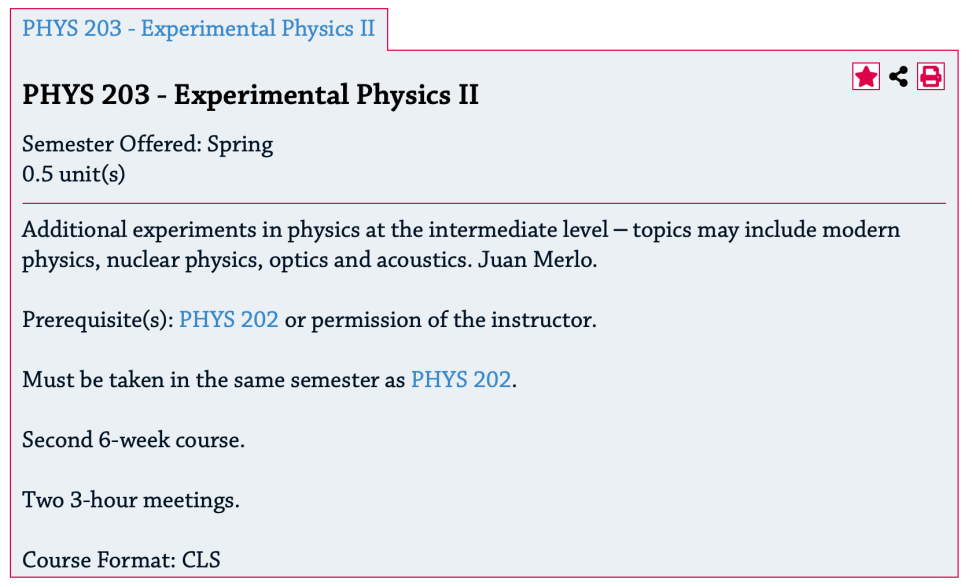Click the Semester Offered: Spring text

(148, 144)
